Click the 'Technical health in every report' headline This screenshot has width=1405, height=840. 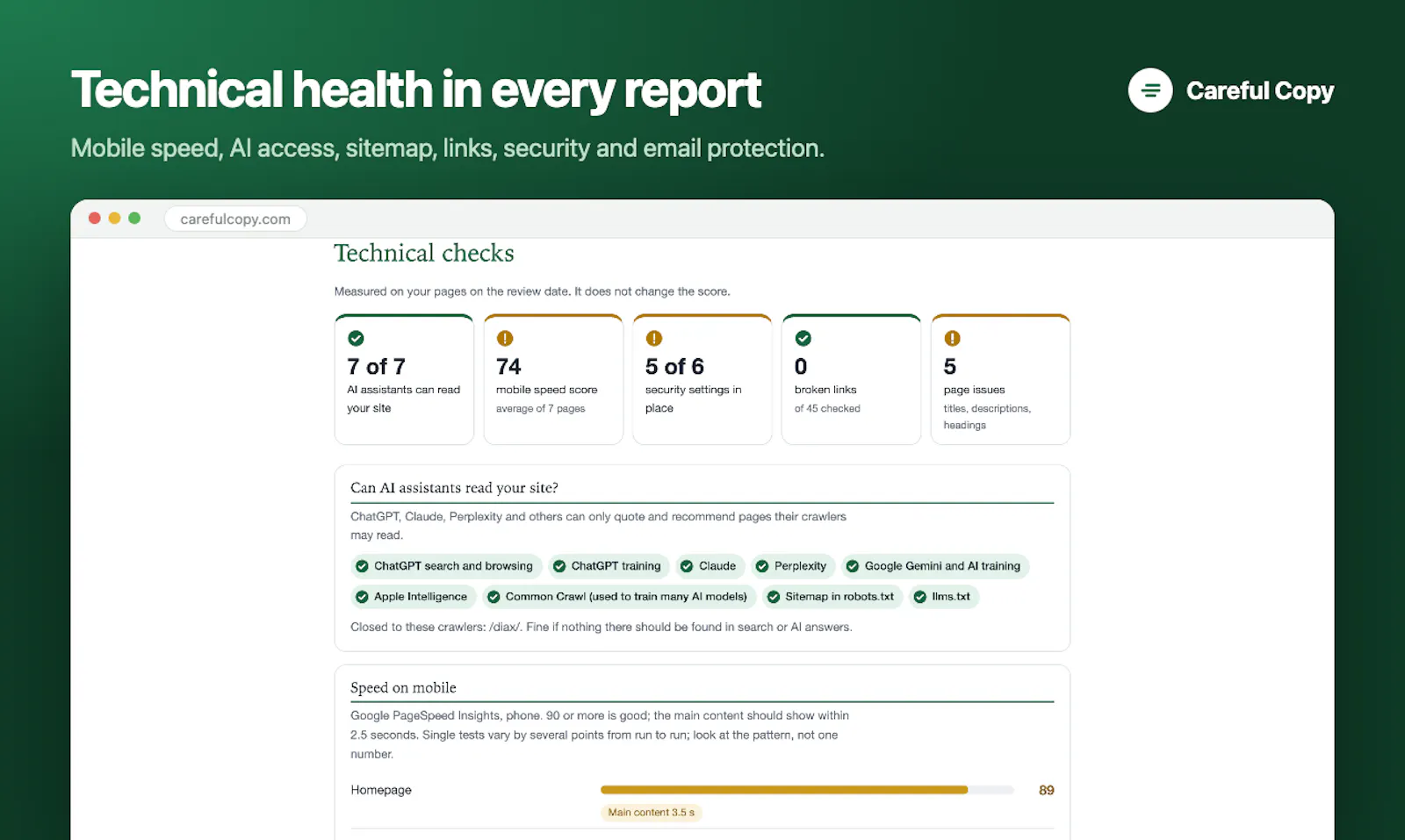coord(416,90)
